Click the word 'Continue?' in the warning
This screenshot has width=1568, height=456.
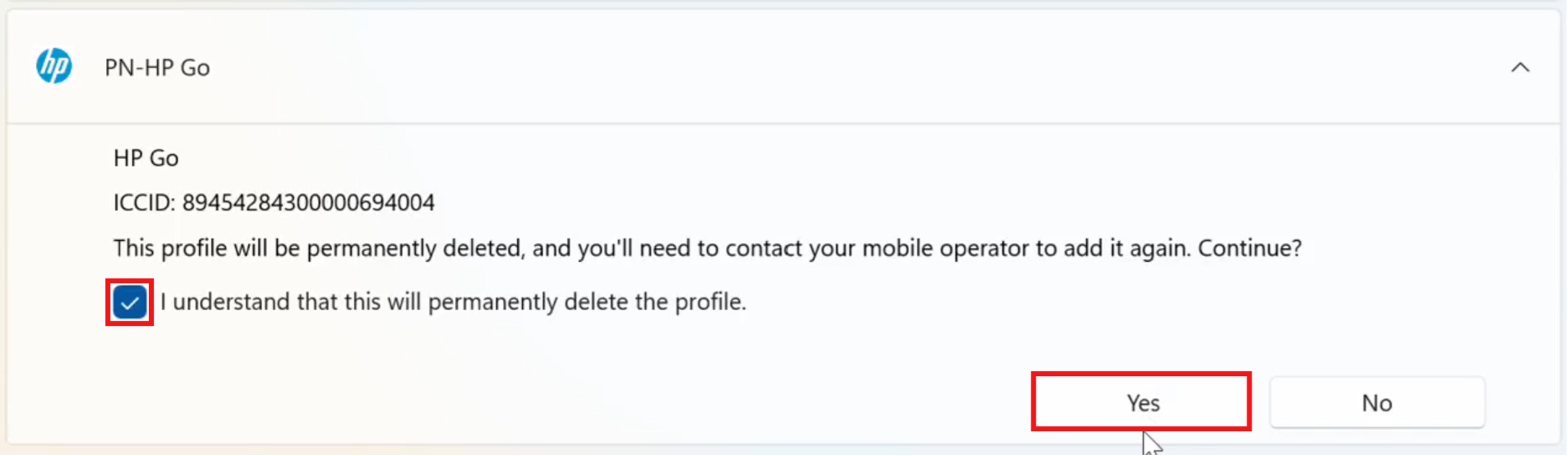click(1250, 249)
